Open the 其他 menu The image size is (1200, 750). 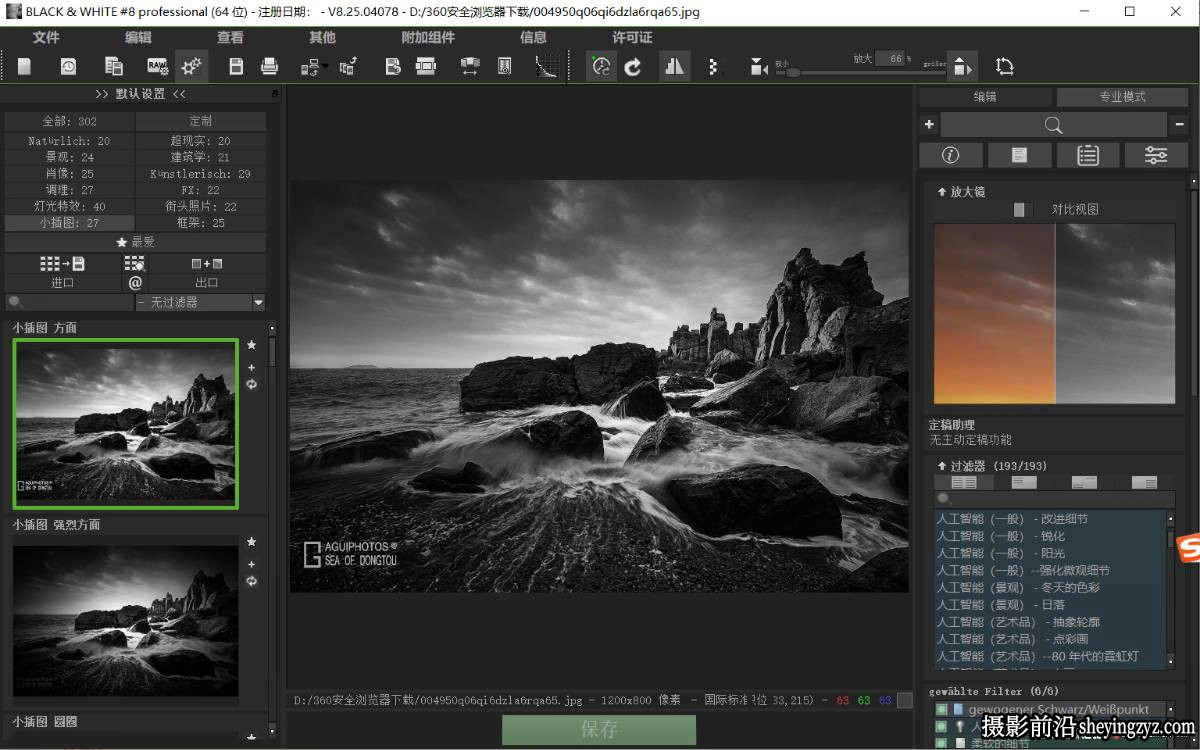pyautogui.click(x=322, y=37)
